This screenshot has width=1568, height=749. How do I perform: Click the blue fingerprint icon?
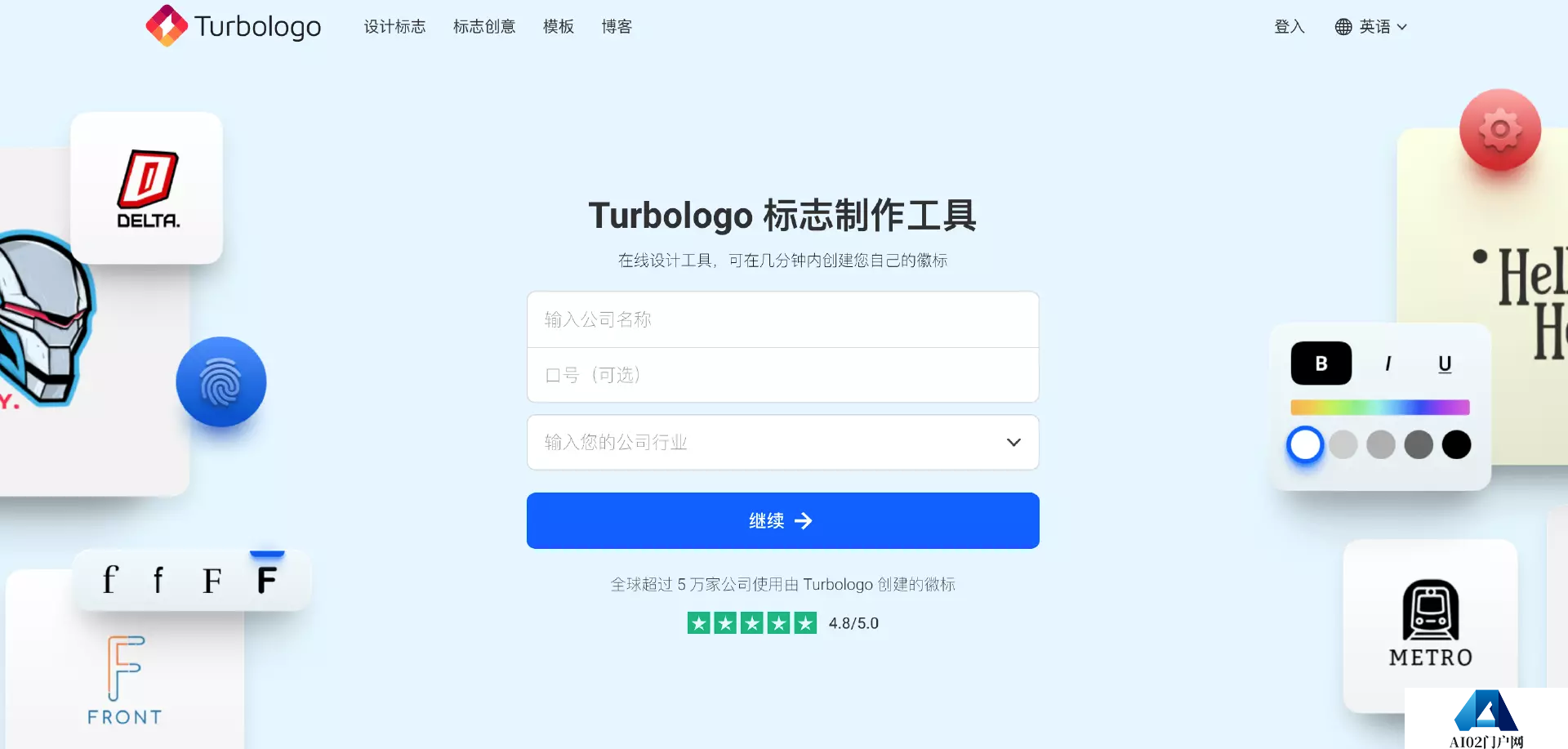tap(221, 381)
